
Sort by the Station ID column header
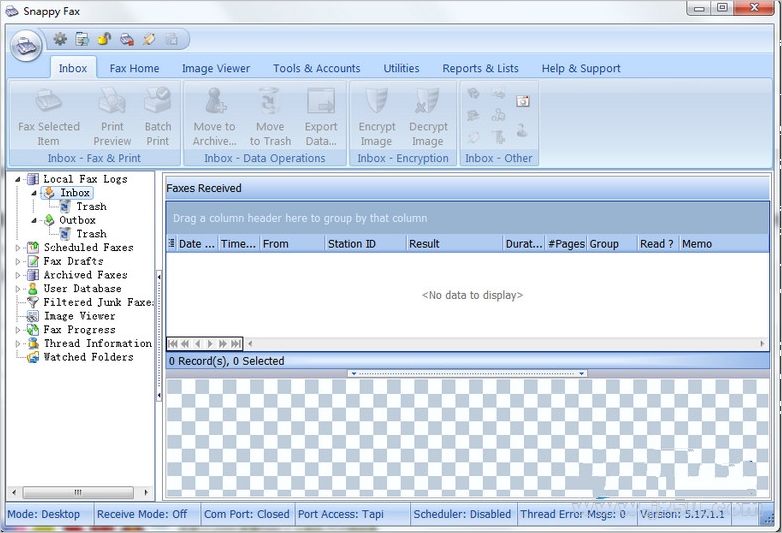[365, 244]
